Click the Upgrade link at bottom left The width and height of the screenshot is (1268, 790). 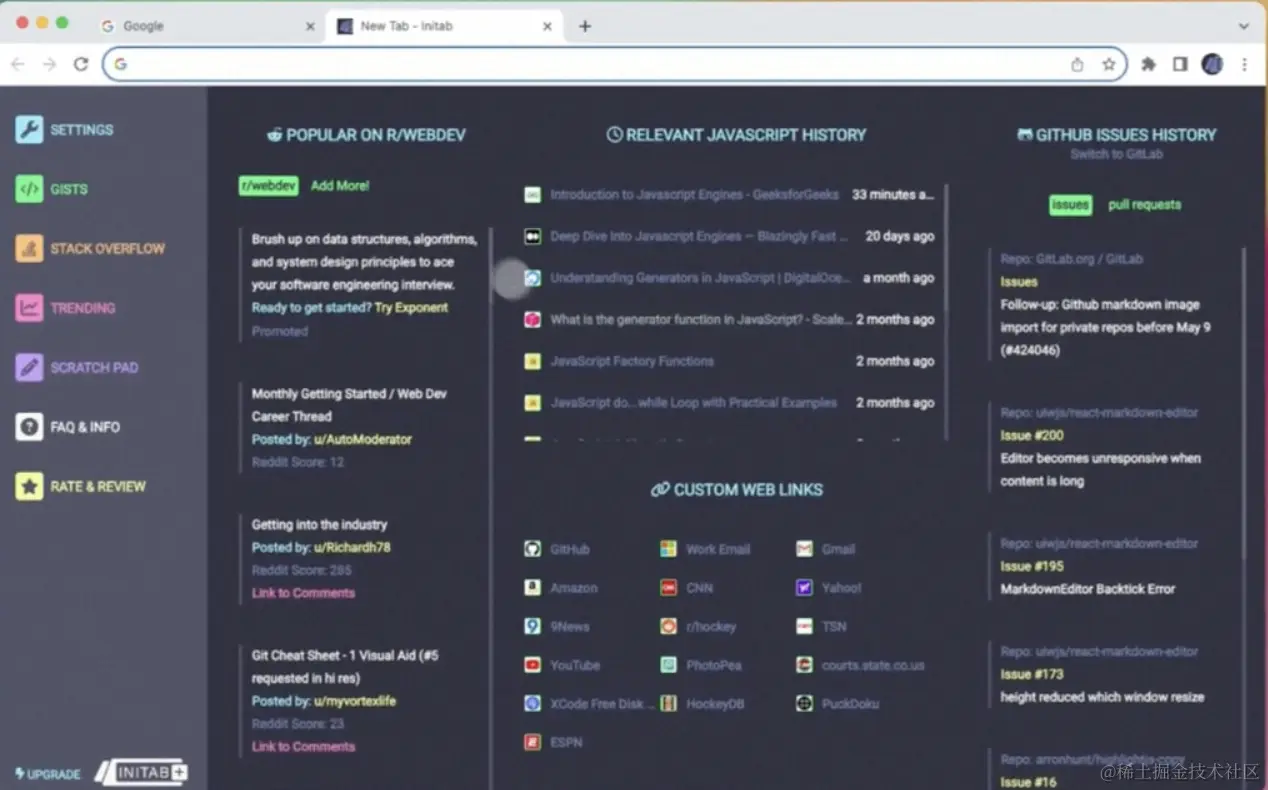click(x=48, y=774)
